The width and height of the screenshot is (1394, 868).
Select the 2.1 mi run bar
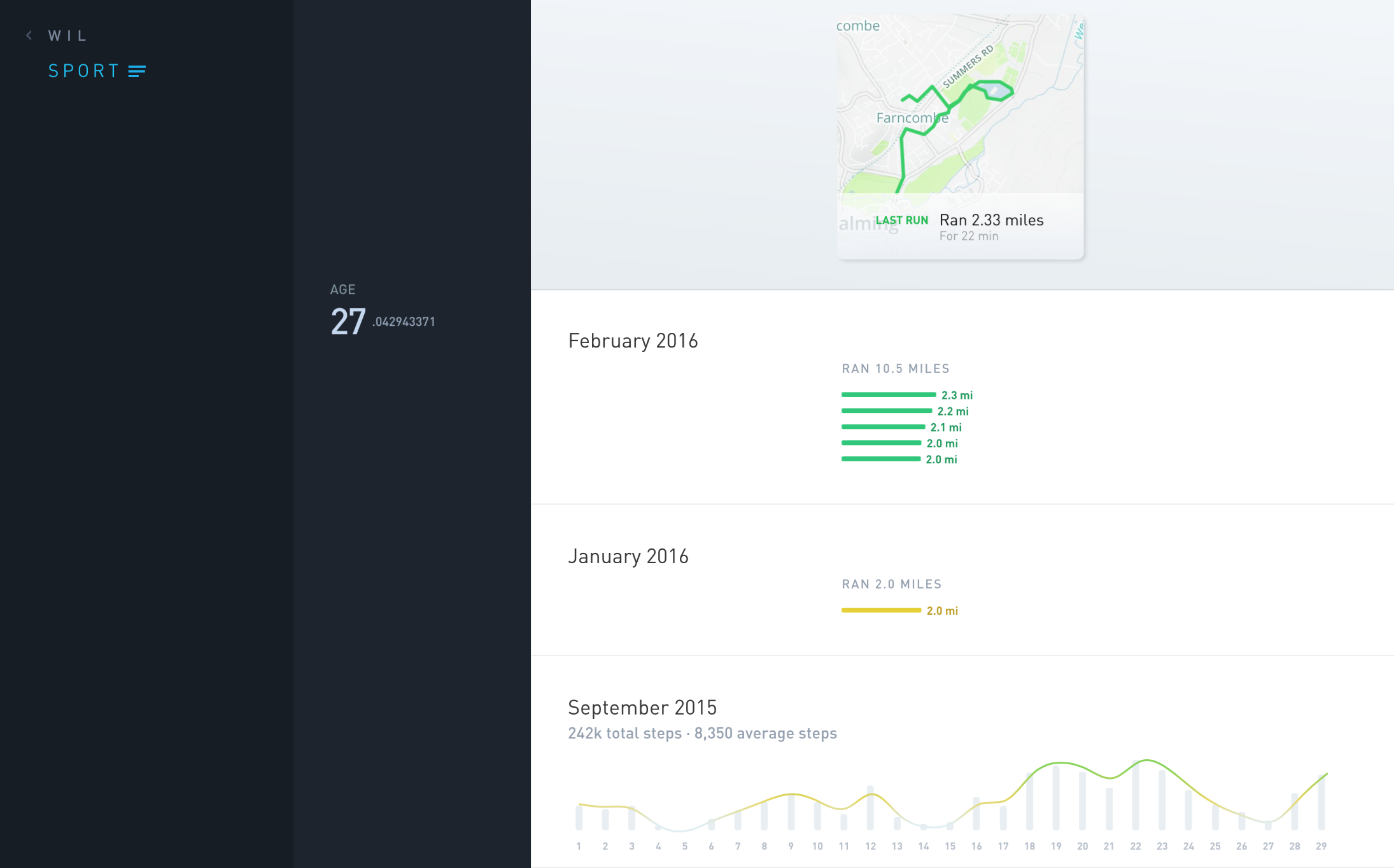(x=884, y=427)
